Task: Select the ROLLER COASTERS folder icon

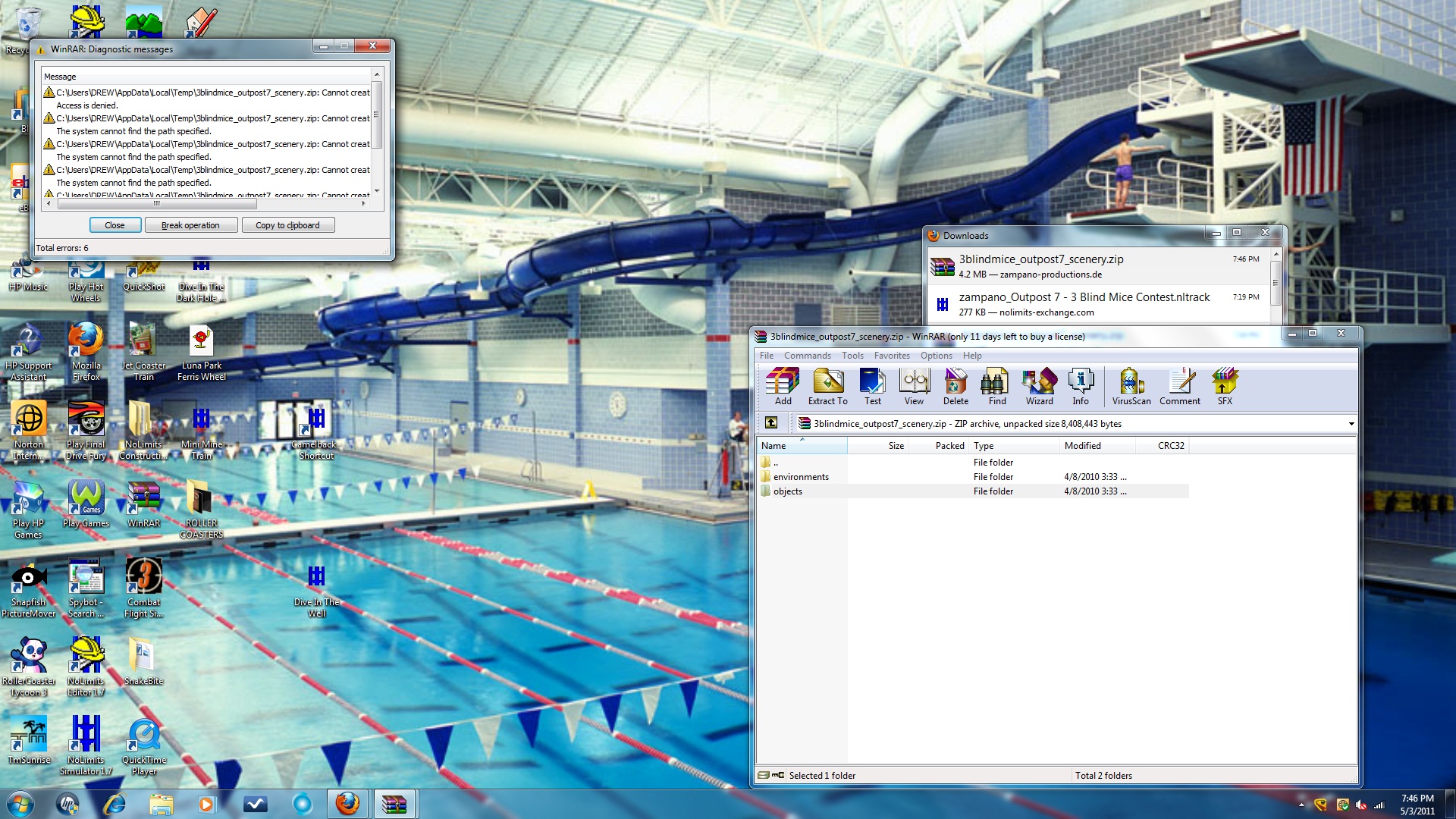Action: pos(201,509)
